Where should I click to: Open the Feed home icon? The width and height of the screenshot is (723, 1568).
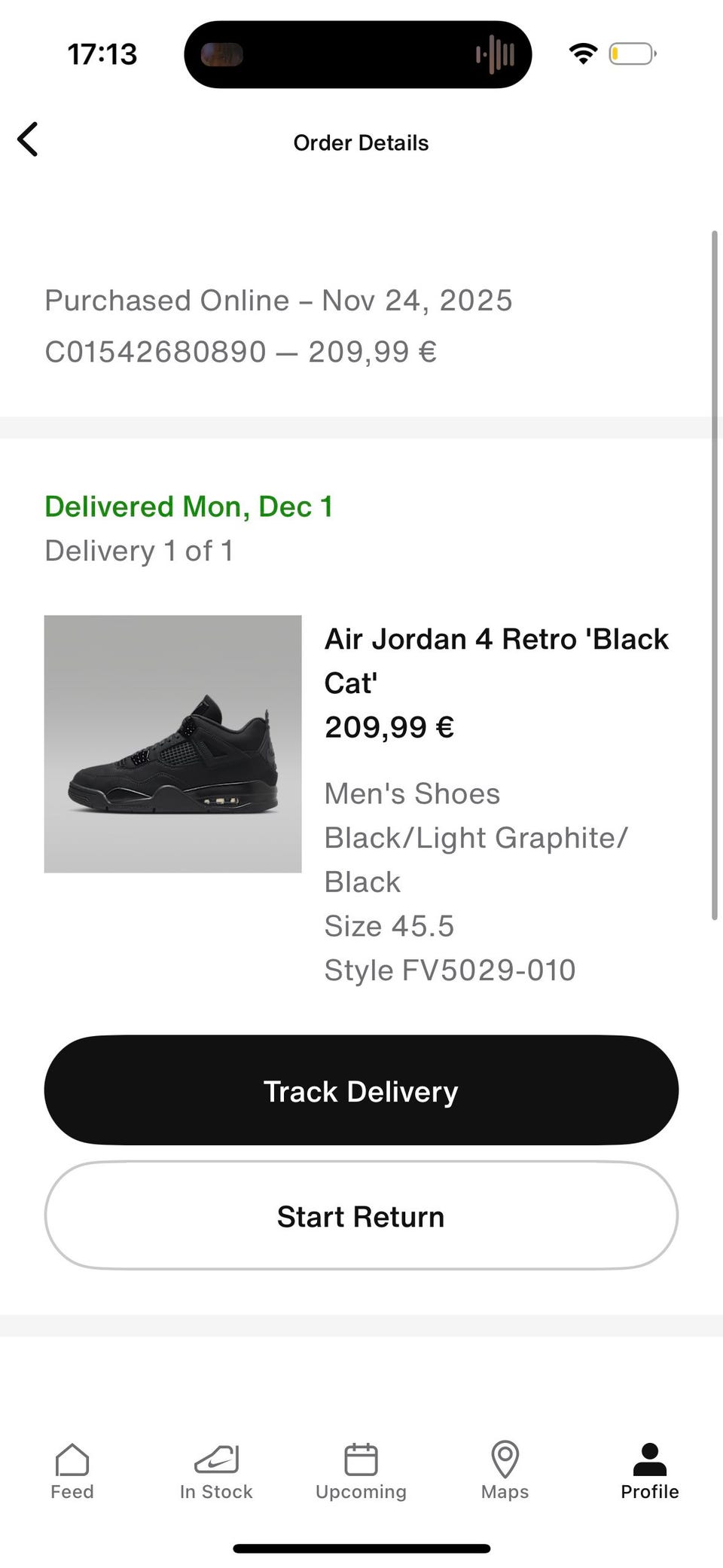point(72,1459)
